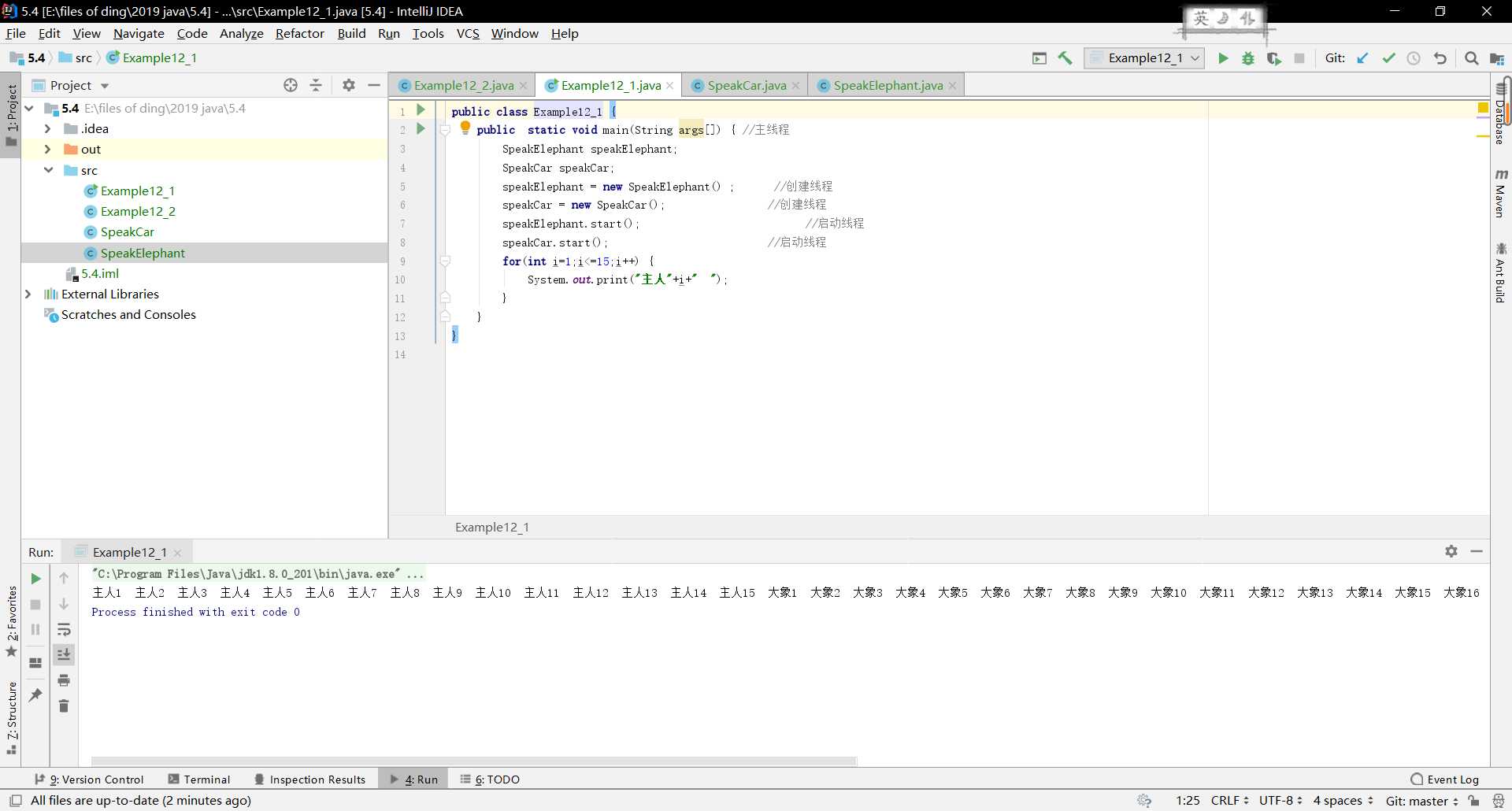The height and width of the screenshot is (811, 1512).
Task: Toggle scroll to end in Run console
Action: click(64, 654)
